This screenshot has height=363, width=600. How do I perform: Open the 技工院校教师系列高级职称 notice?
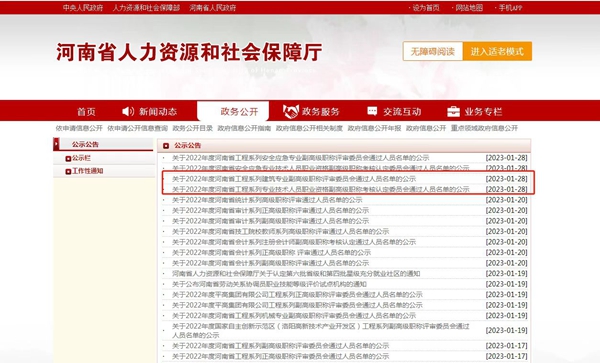pyautogui.click(x=280, y=231)
